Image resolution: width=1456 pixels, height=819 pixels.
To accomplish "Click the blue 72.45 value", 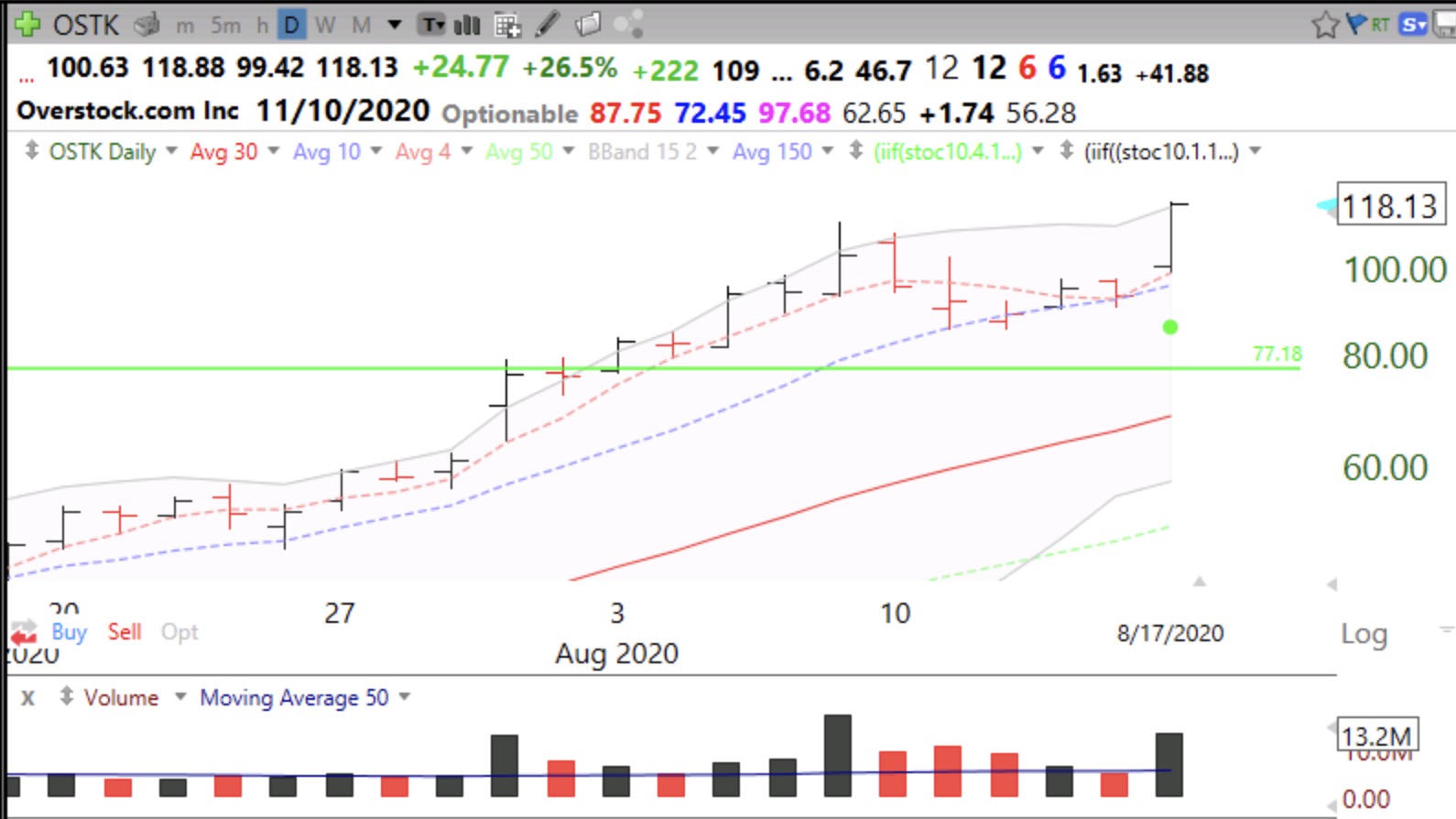I will (x=710, y=113).
